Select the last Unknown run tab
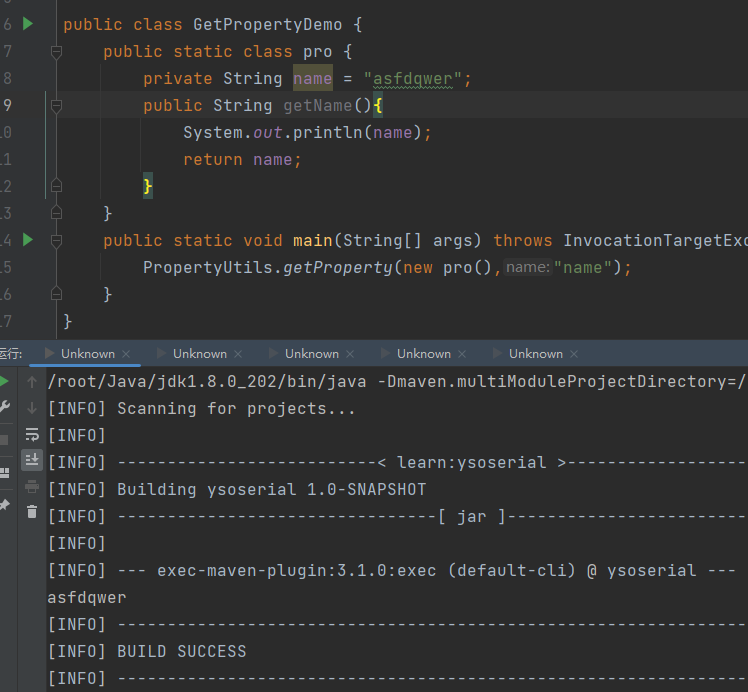The height and width of the screenshot is (692, 748). (x=535, y=353)
